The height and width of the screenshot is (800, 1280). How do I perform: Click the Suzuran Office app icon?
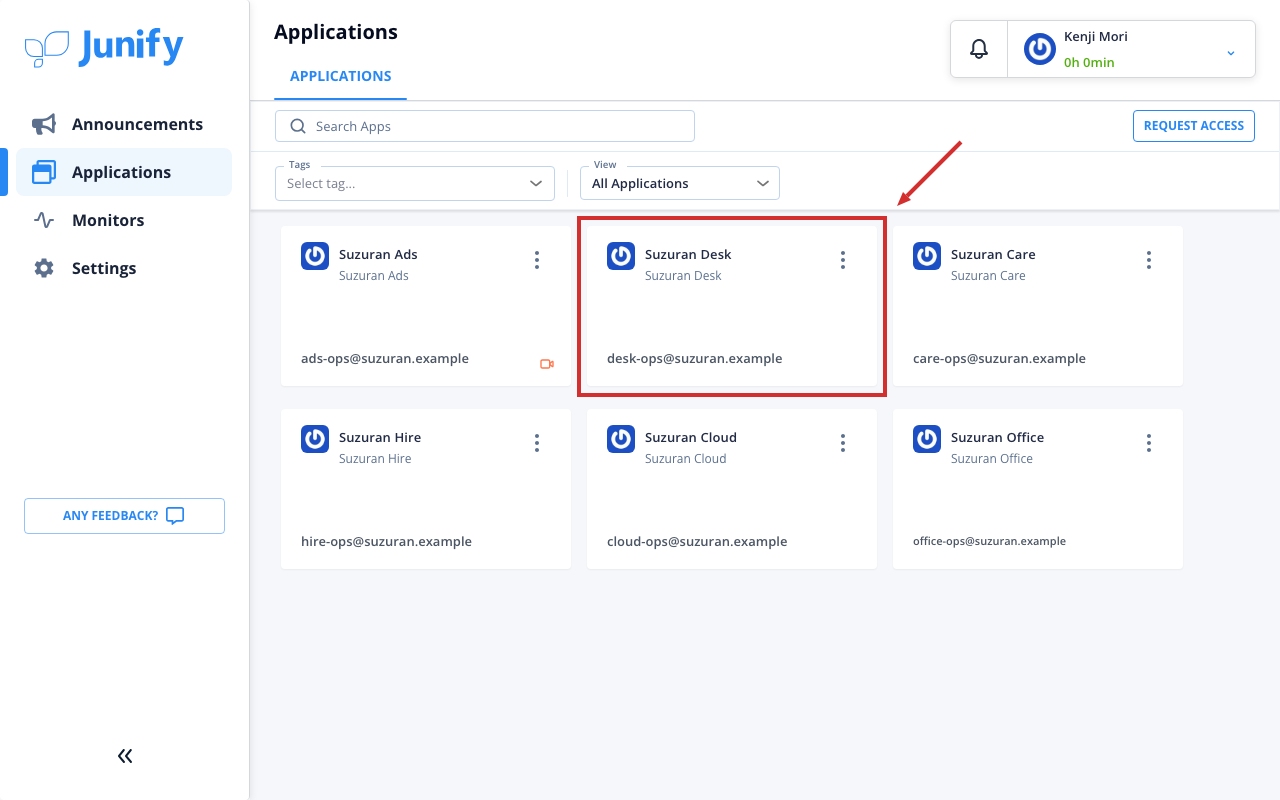927,439
